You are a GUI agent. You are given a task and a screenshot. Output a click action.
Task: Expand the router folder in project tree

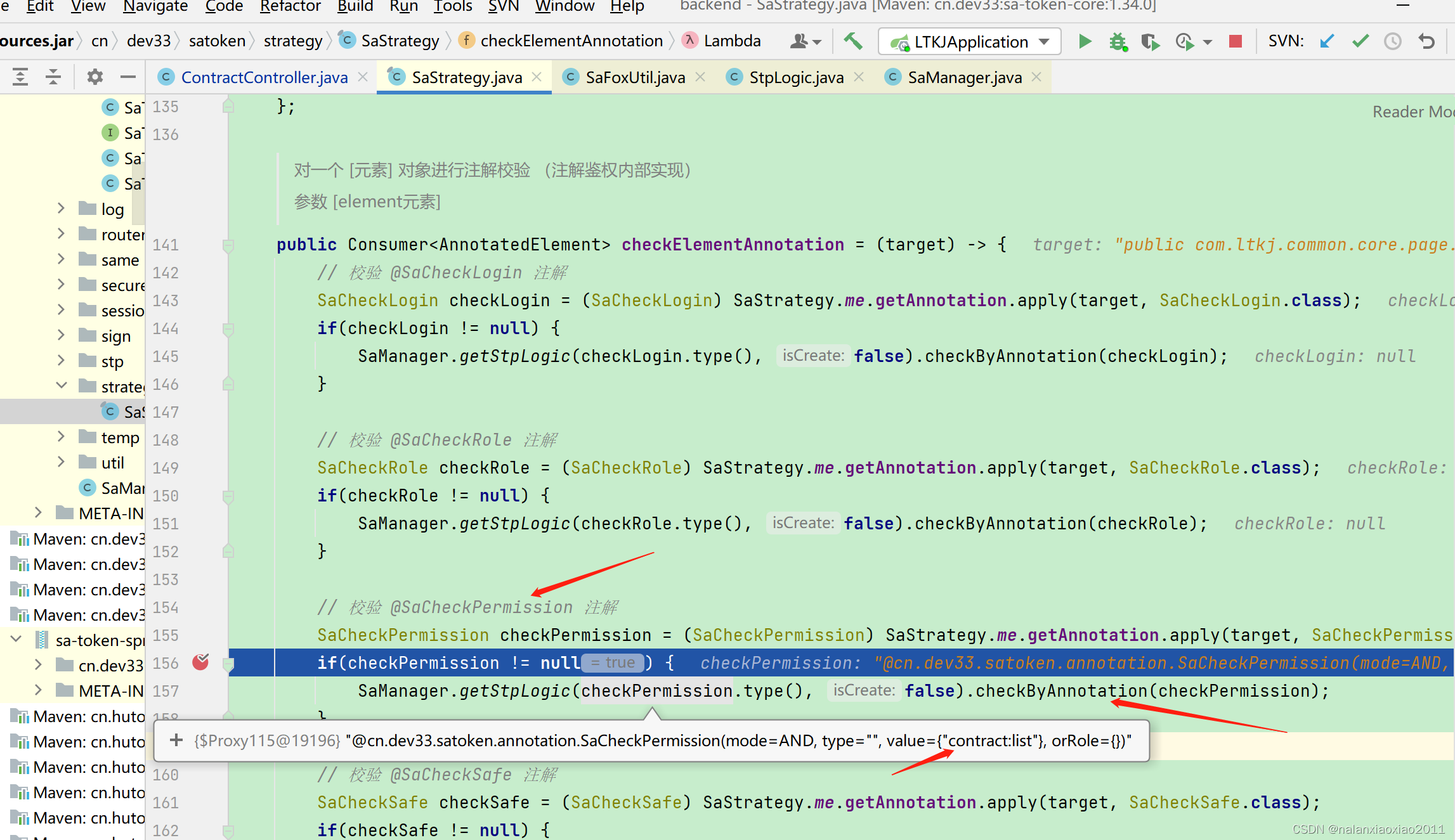pyautogui.click(x=61, y=234)
